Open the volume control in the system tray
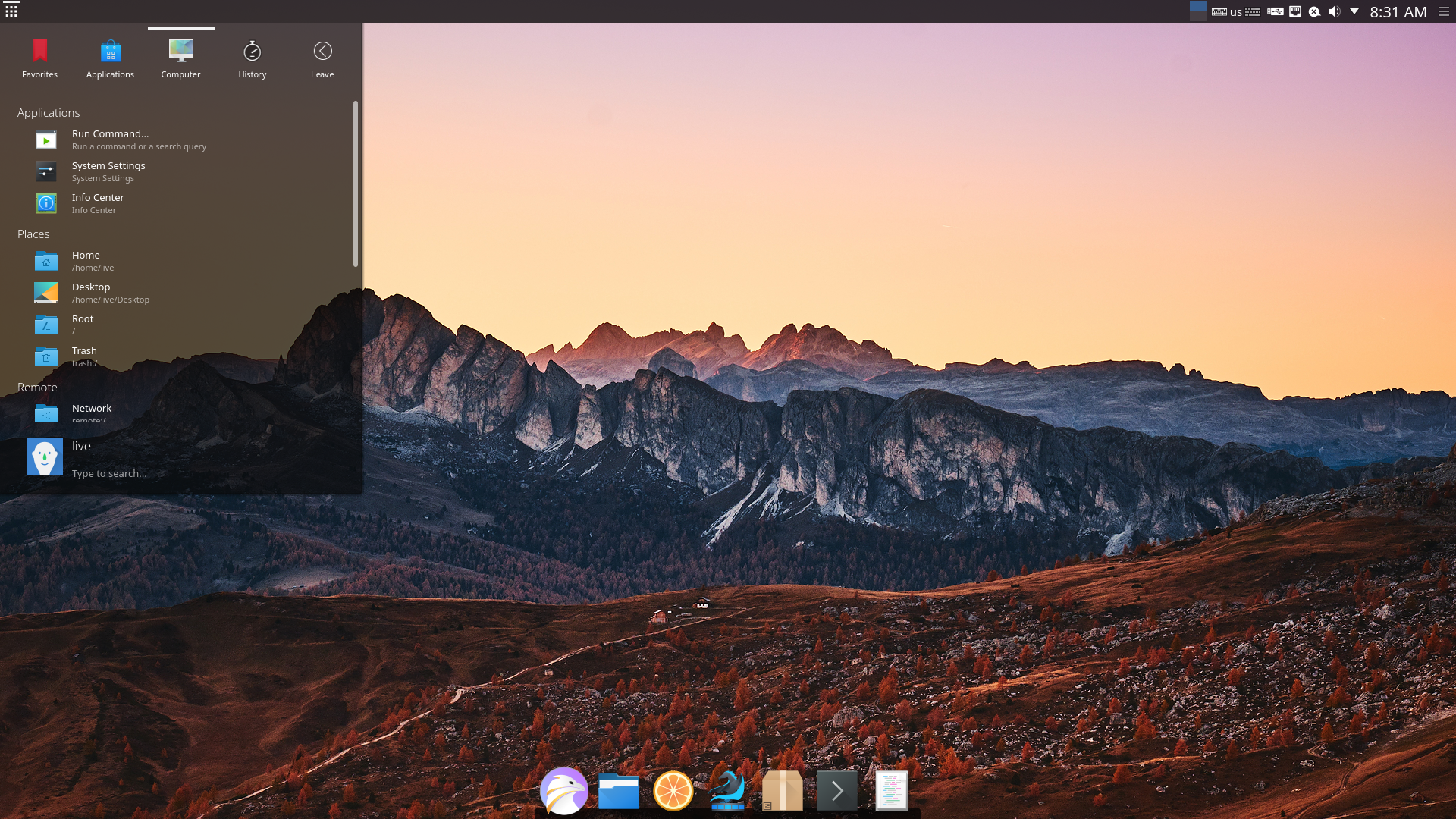 (x=1335, y=11)
